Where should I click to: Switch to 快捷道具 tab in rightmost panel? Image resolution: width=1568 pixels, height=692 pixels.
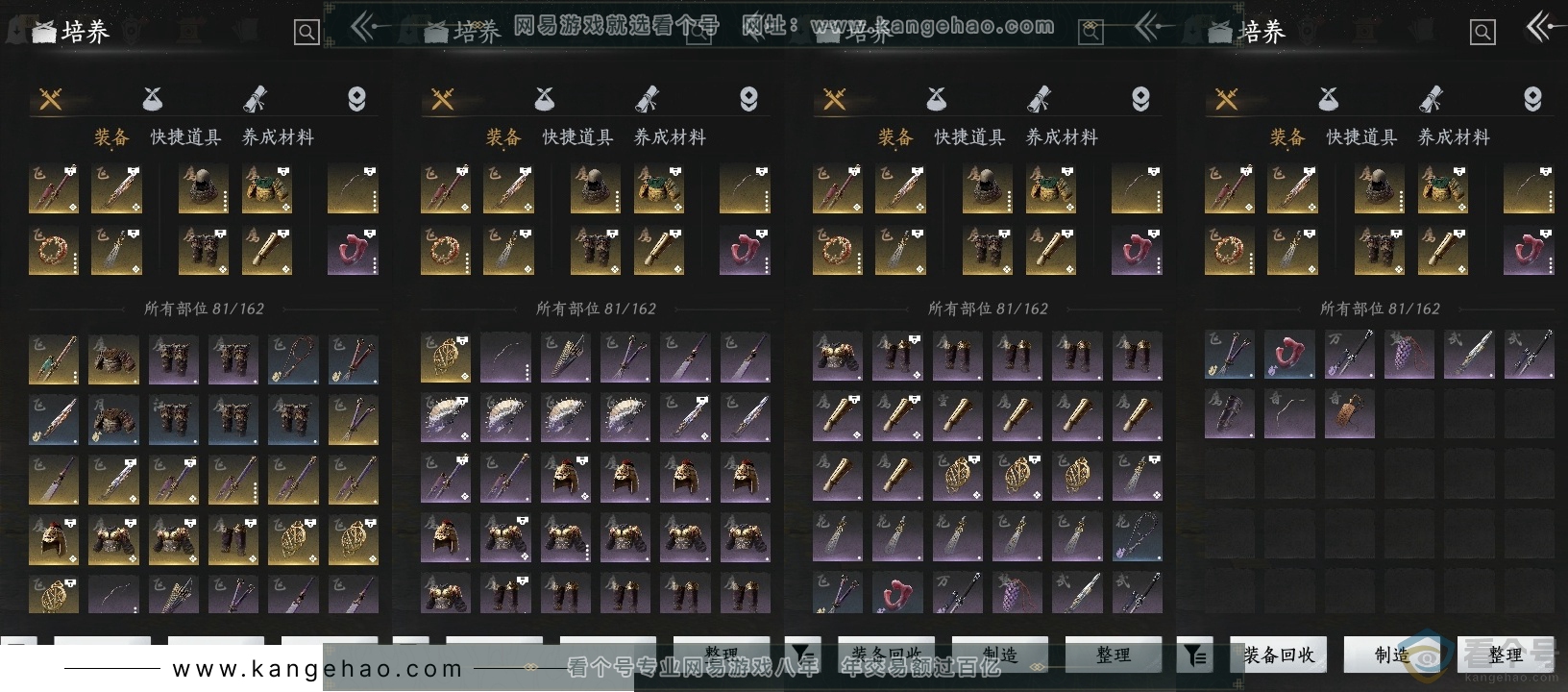point(1361,137)
